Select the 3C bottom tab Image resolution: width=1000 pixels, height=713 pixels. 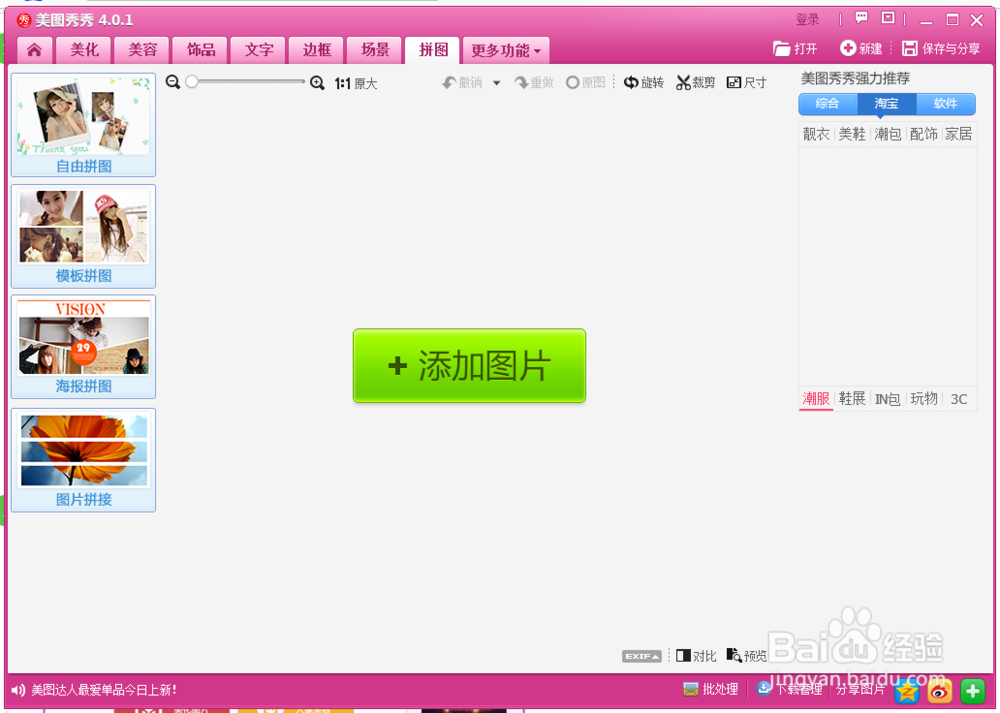pyautogui.click(x=959, y=399)
